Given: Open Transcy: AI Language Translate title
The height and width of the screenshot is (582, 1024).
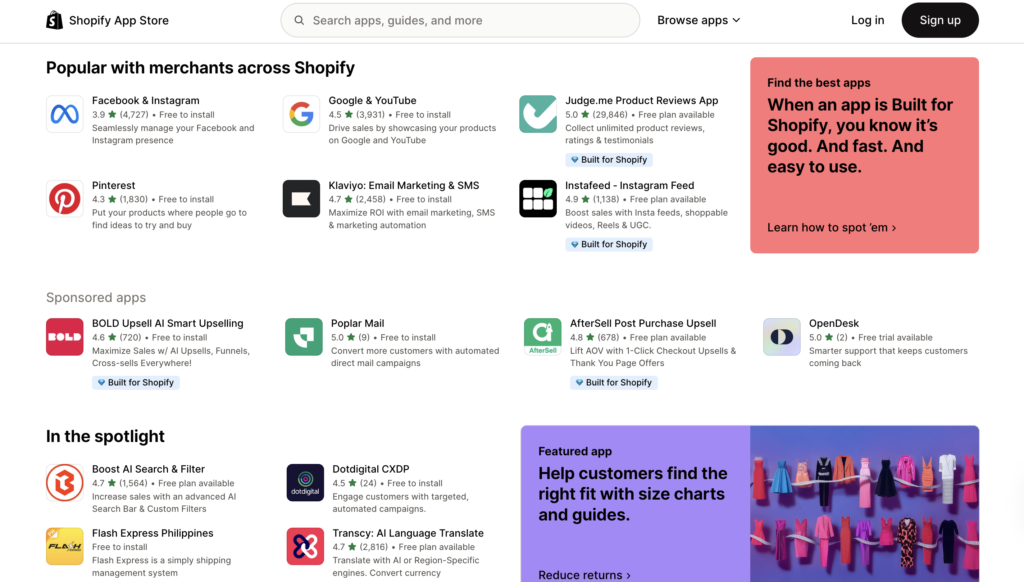Looking at the screenshot, I should [x=408, y=533].
